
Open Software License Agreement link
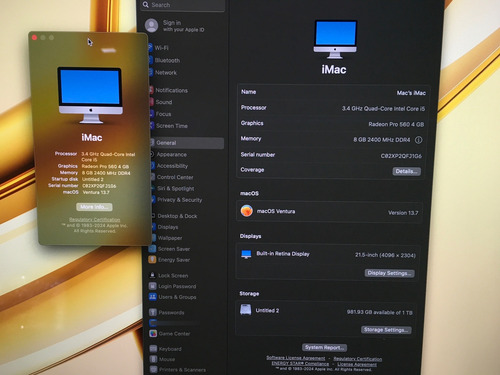point(295,358)
